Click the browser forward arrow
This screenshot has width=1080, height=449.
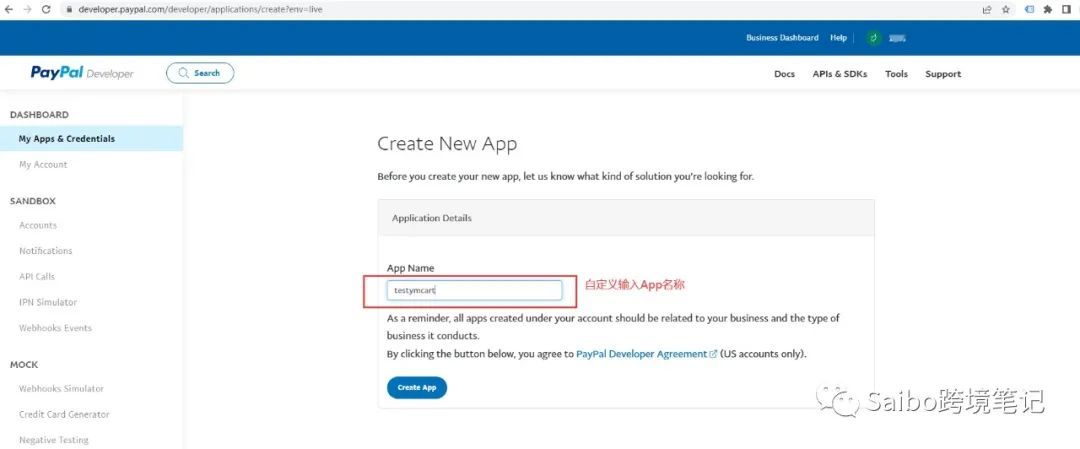point(28,10)
